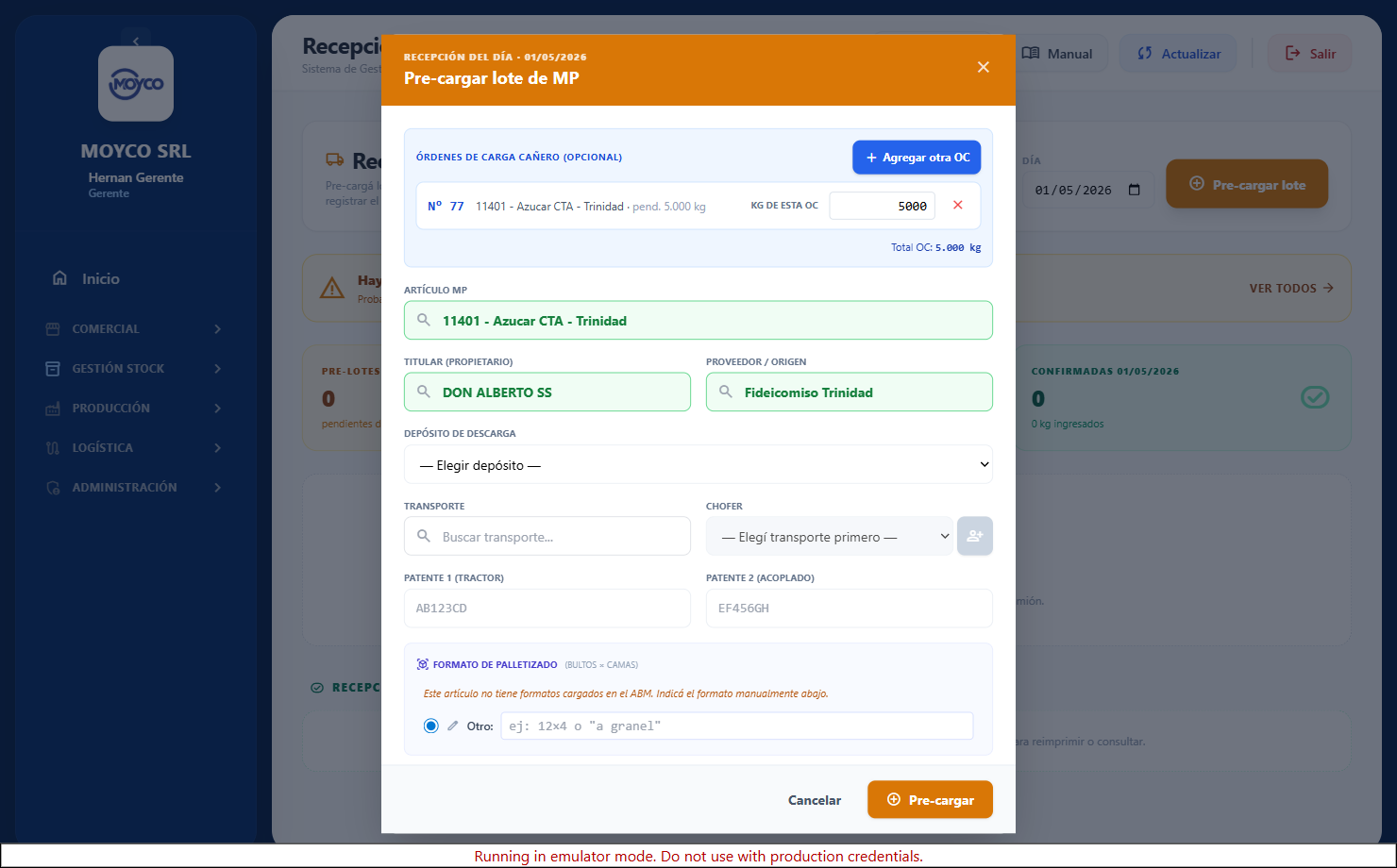Image resolution: width=1397 pixels, height=868 pixels.
Task: Click the ADMINISTRACIÓN chevron arrow
Action: point(218,487)
